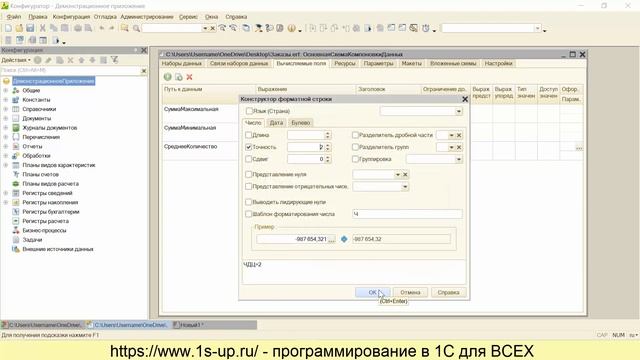Click the green Add field icon
This screenshot has width=640, height=360.
(167, 77)
